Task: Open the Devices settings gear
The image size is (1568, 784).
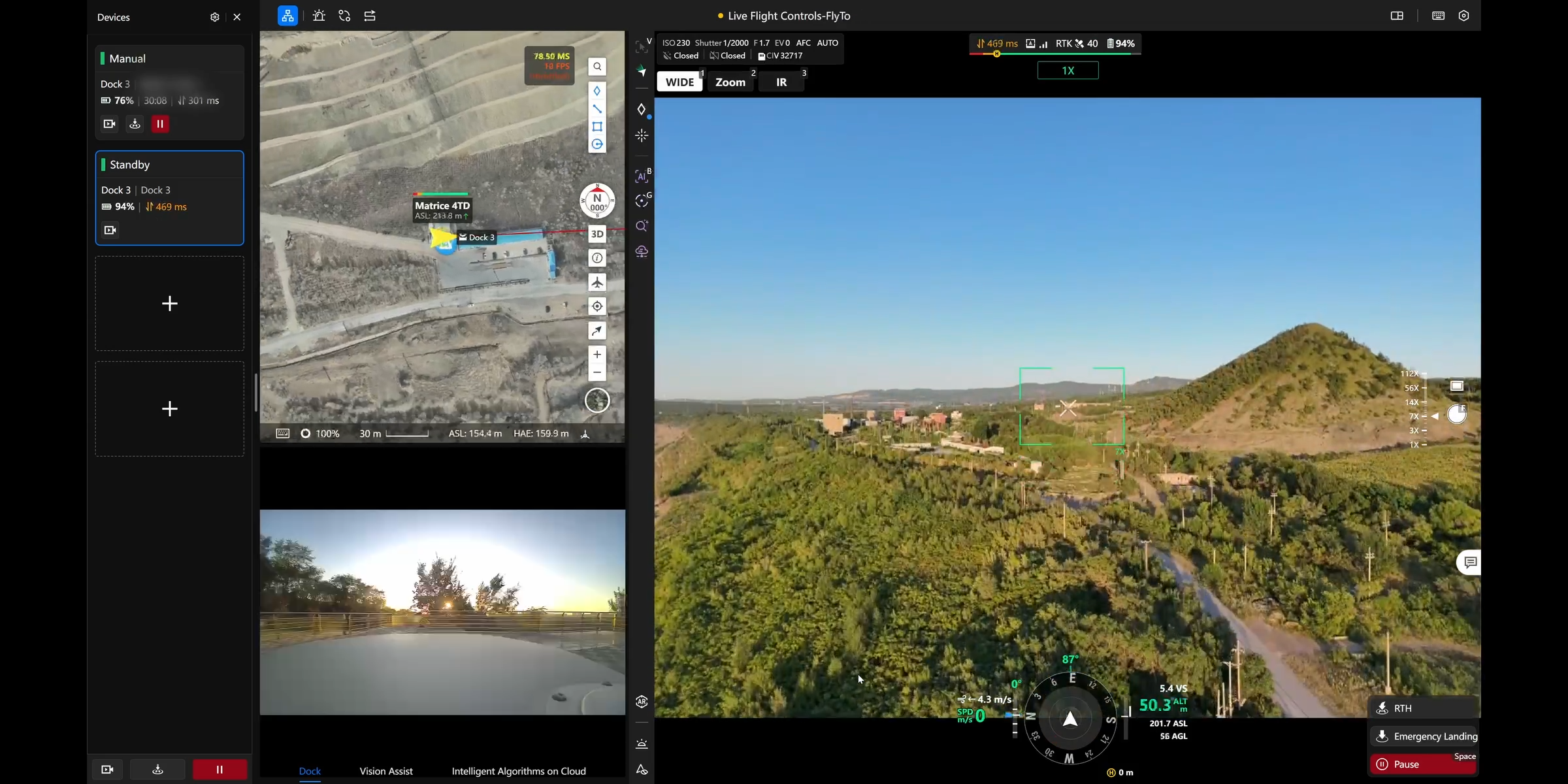Action: [214, 17]
